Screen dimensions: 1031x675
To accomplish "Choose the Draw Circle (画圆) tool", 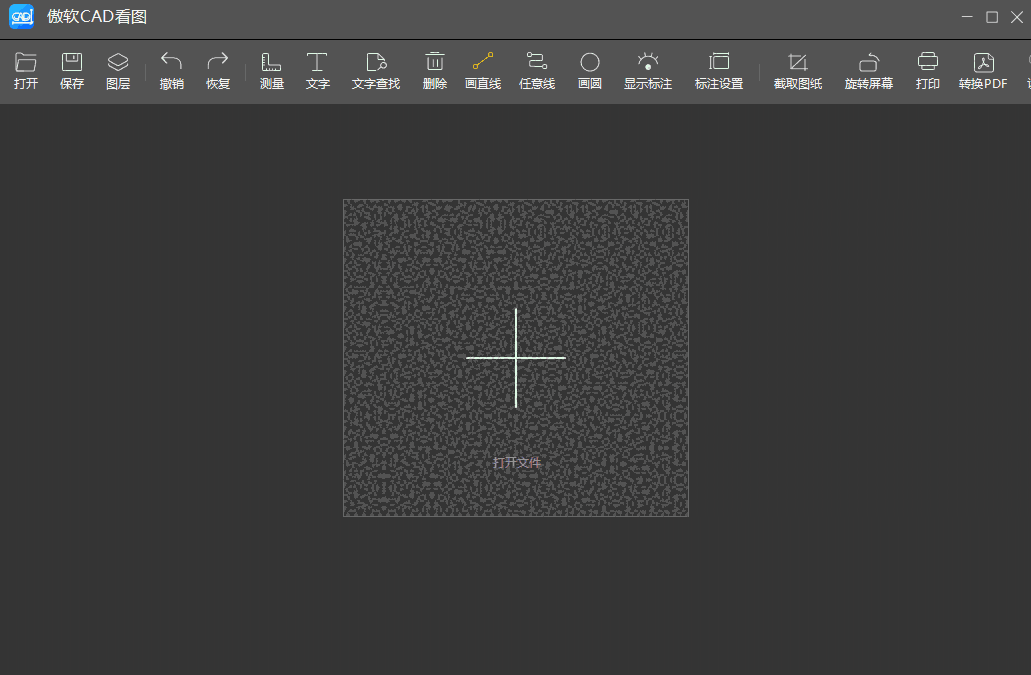I will 590,63.
